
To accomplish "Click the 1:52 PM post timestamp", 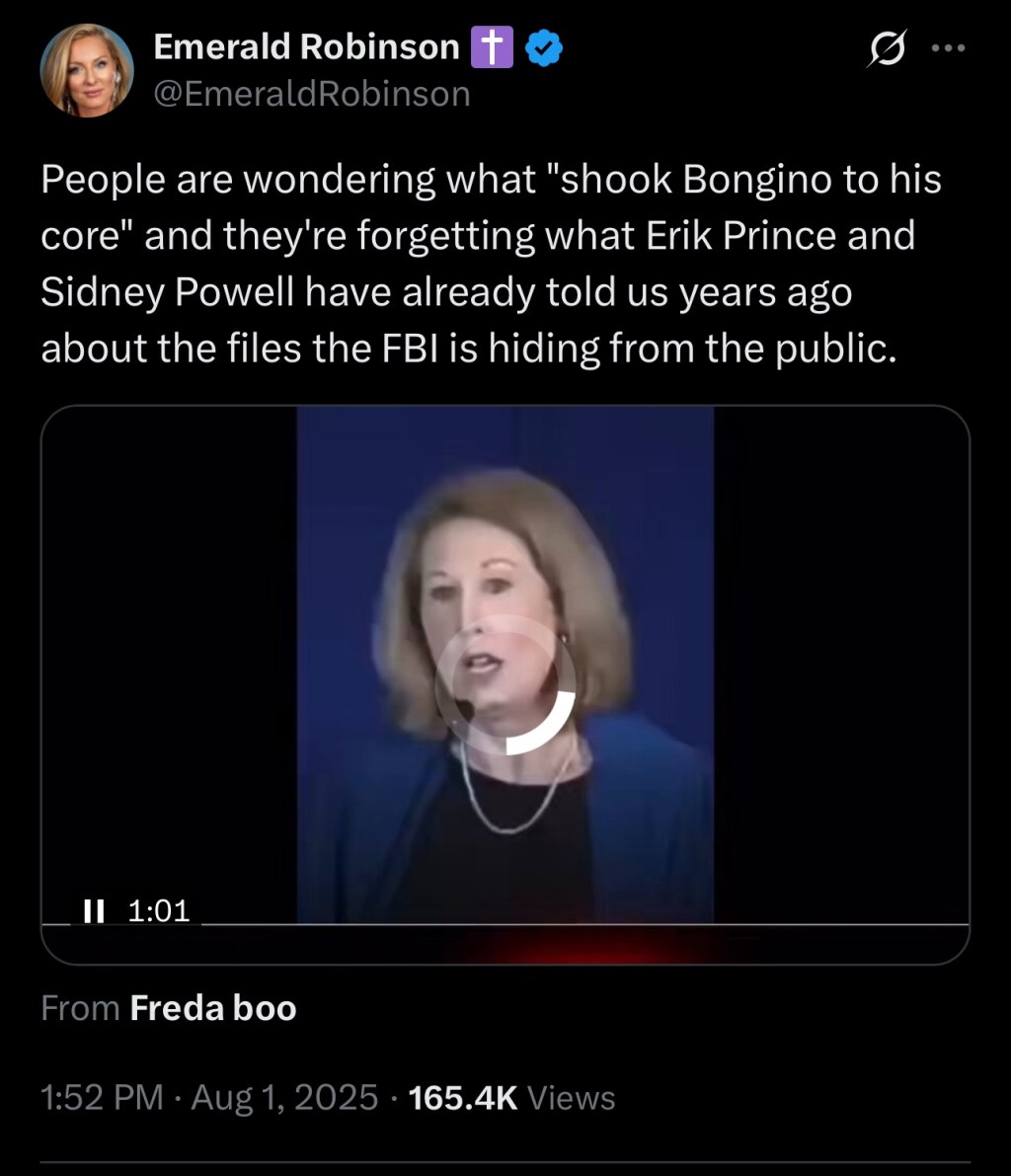I will pyautogui.click(x=102, y=1097).
